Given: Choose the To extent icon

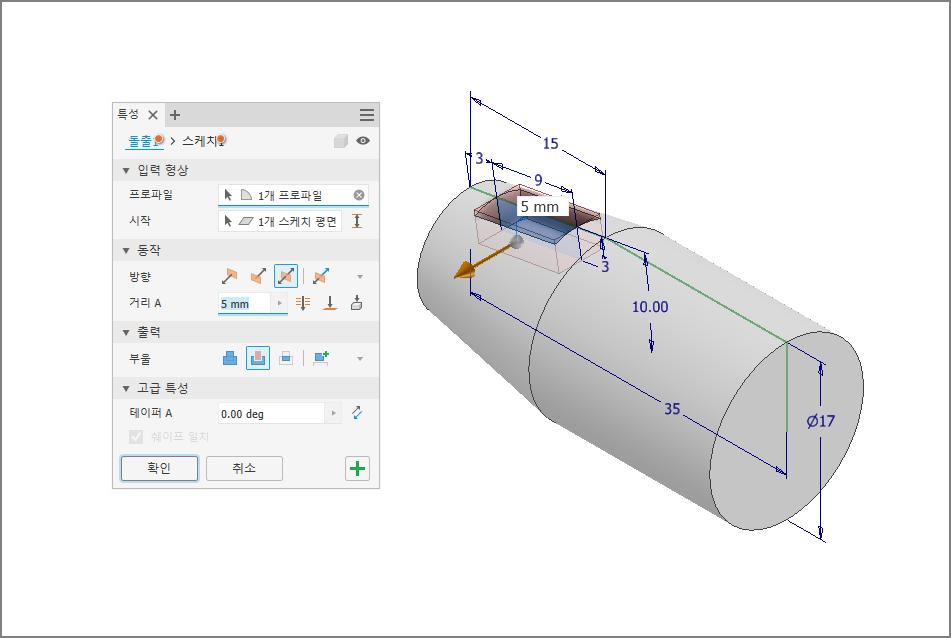Looking at the screenshot, I should (x=330, y=303).
